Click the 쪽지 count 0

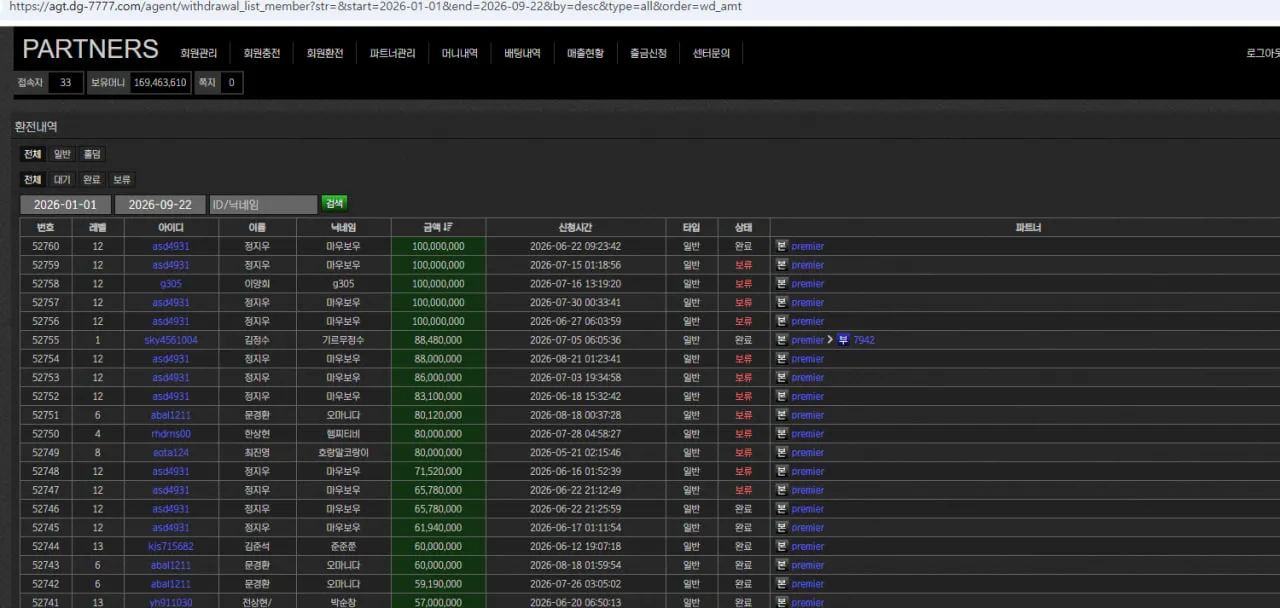pyautogui.click(x=231, y=83)
